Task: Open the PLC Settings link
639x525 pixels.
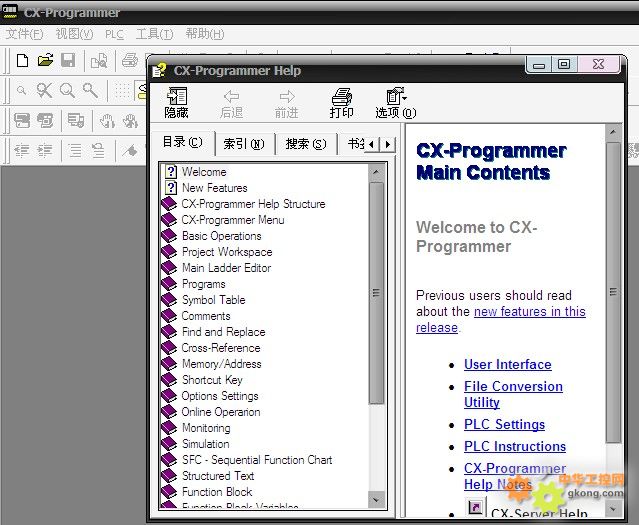Action: 504,424
